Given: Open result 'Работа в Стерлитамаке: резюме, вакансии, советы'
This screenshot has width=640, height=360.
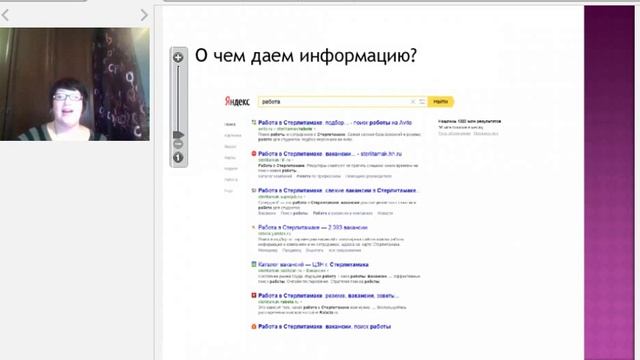Looking at the screenshot, I should pyautogui.click(x=328, y=296).
